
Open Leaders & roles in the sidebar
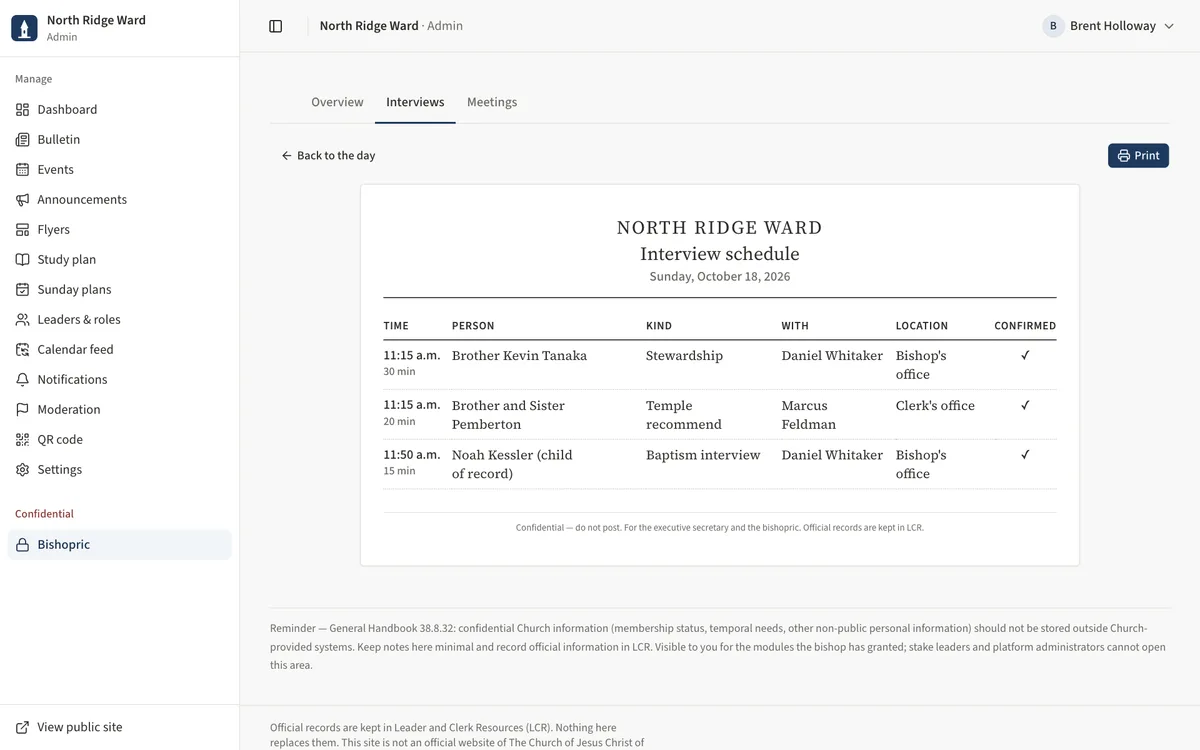point(120,320)
